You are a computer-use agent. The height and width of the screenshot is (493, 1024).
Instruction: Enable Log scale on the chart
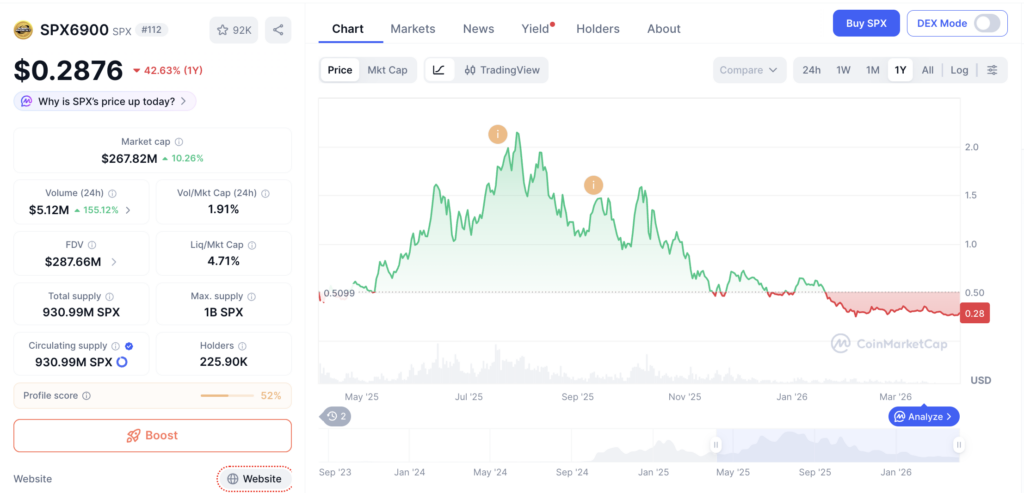(959, 70)
